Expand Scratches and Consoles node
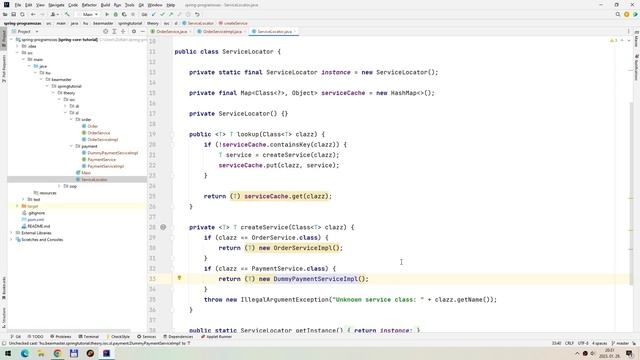This screenshot has height=360, width=640. [11, 240]
